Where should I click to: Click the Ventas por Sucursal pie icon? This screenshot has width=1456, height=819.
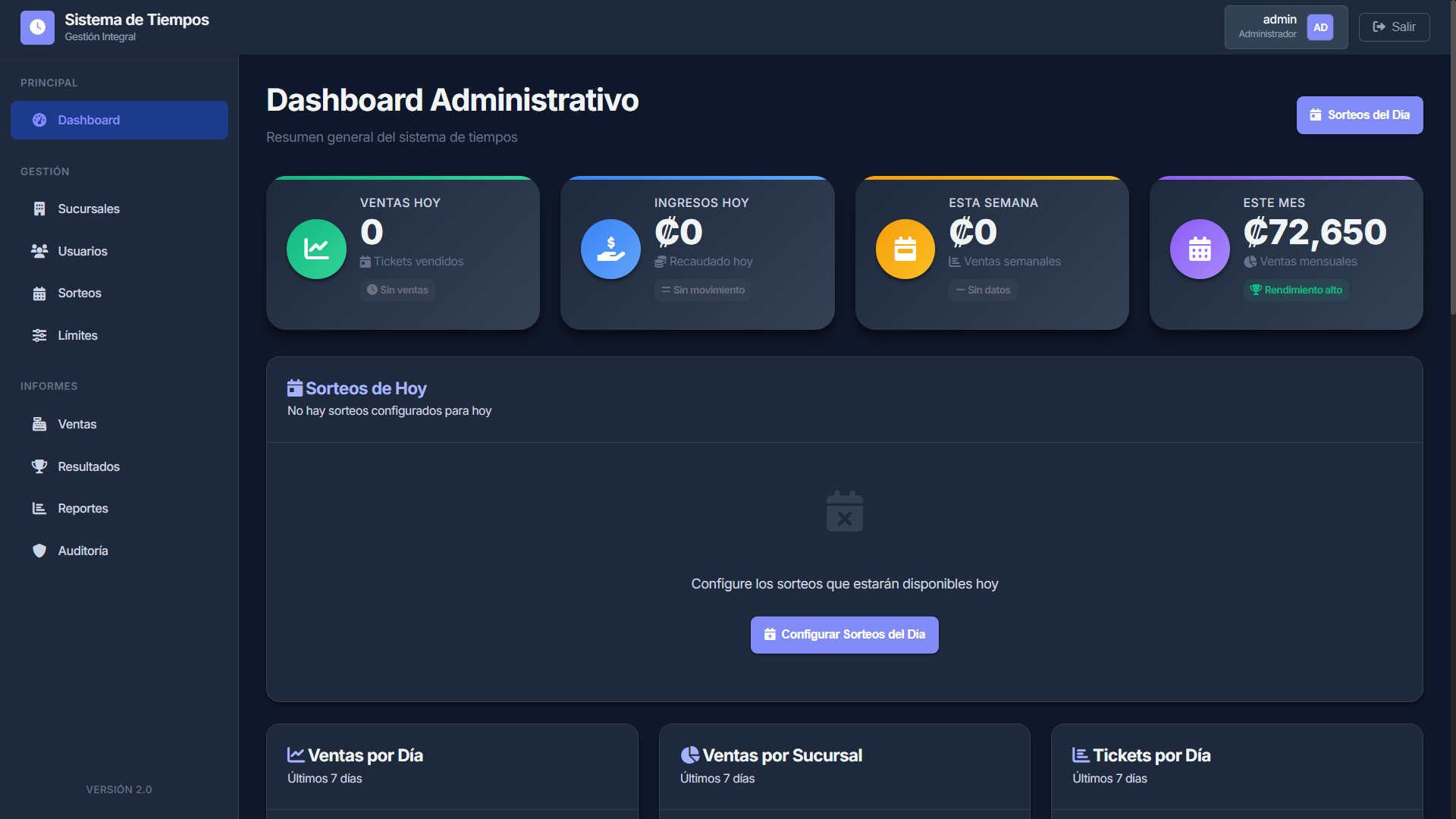pos(689,755)
